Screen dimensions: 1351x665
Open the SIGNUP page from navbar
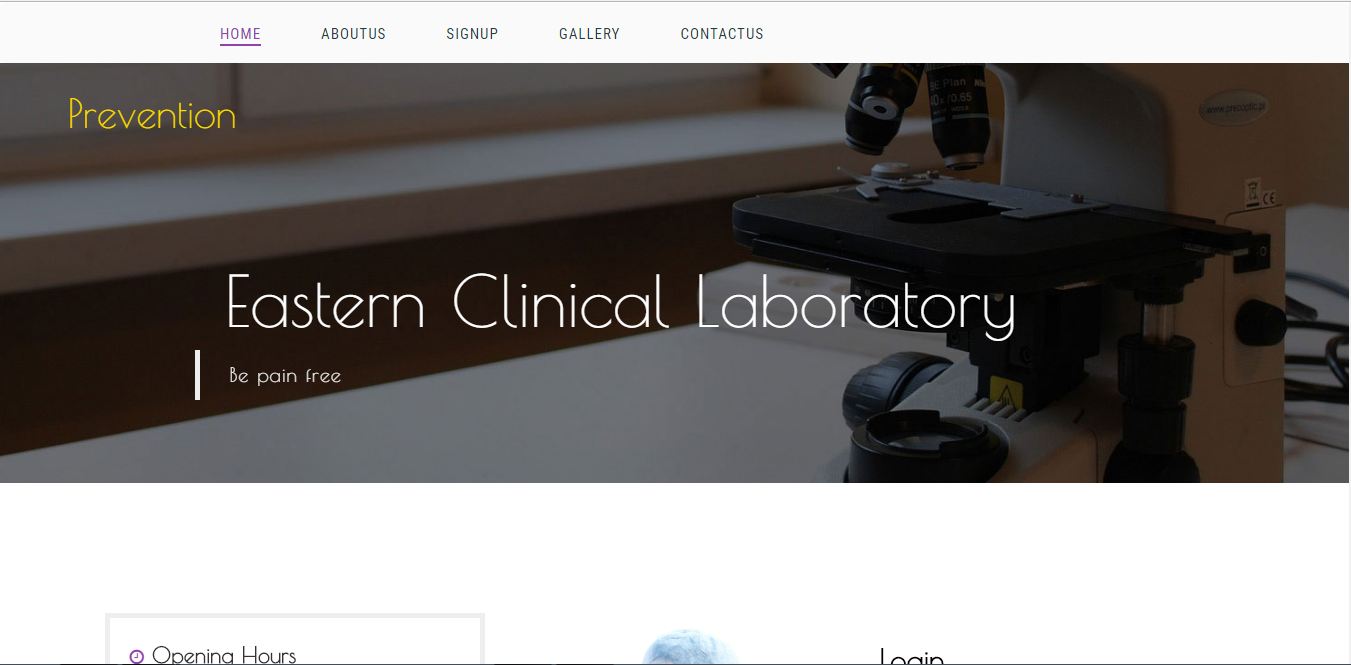(472, 34)
